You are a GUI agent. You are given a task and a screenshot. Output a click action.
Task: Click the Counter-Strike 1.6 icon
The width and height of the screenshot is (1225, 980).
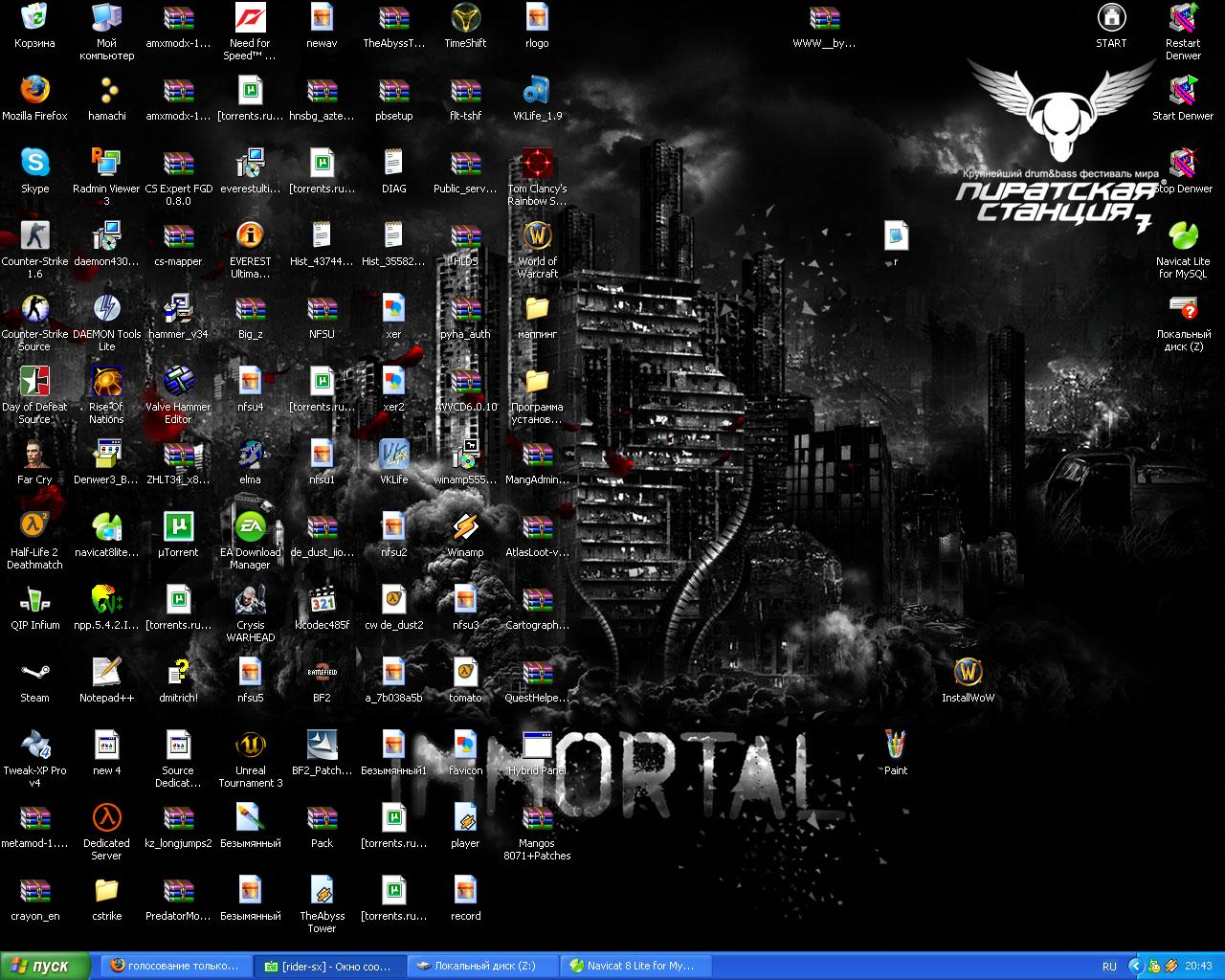coord(34,236)
